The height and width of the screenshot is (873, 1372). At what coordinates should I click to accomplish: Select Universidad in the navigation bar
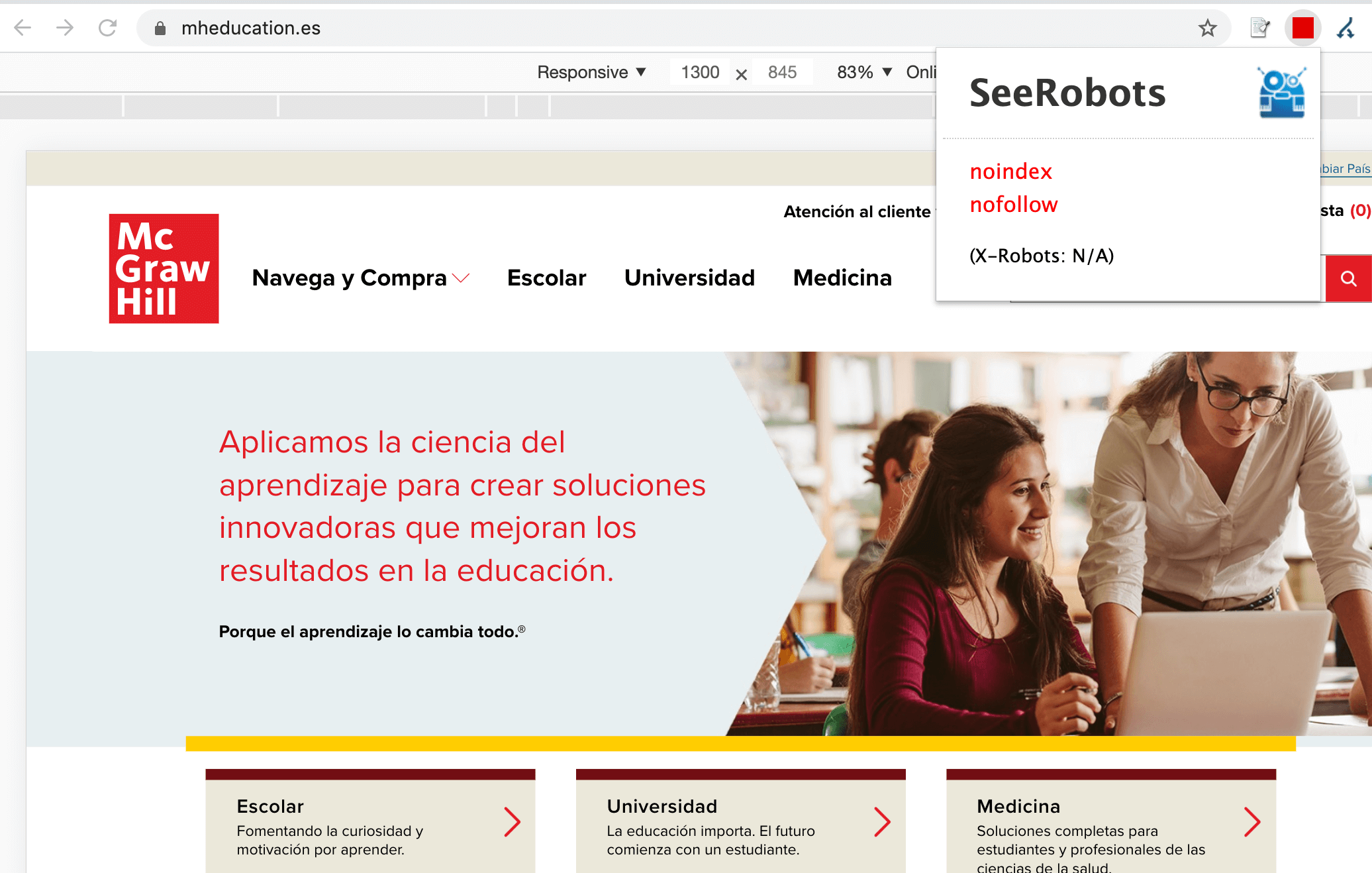tap(689, 278)
